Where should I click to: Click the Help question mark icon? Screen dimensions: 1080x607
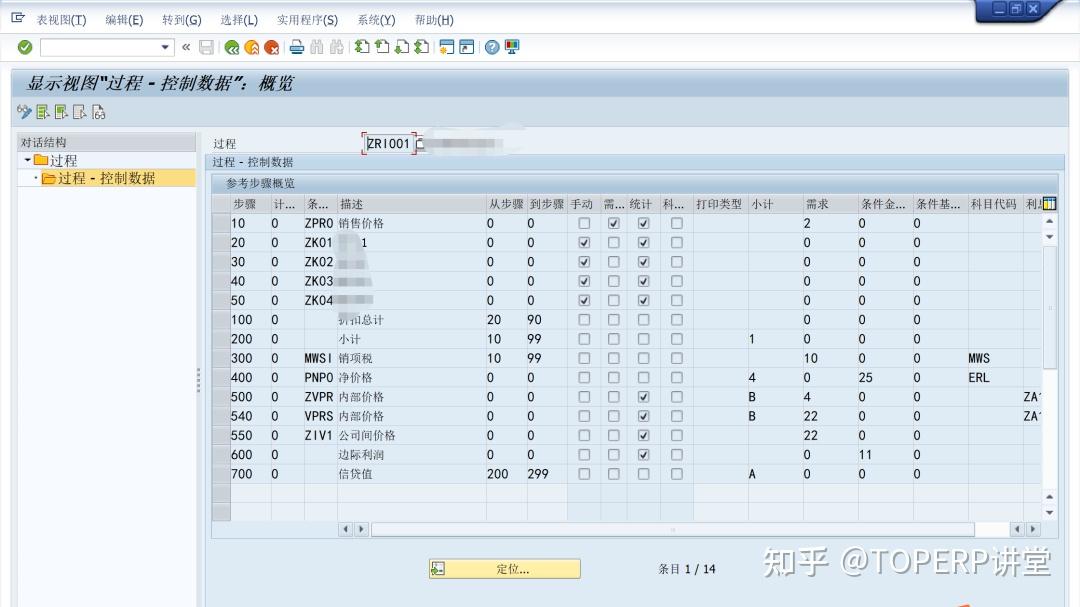coord(492,46)
